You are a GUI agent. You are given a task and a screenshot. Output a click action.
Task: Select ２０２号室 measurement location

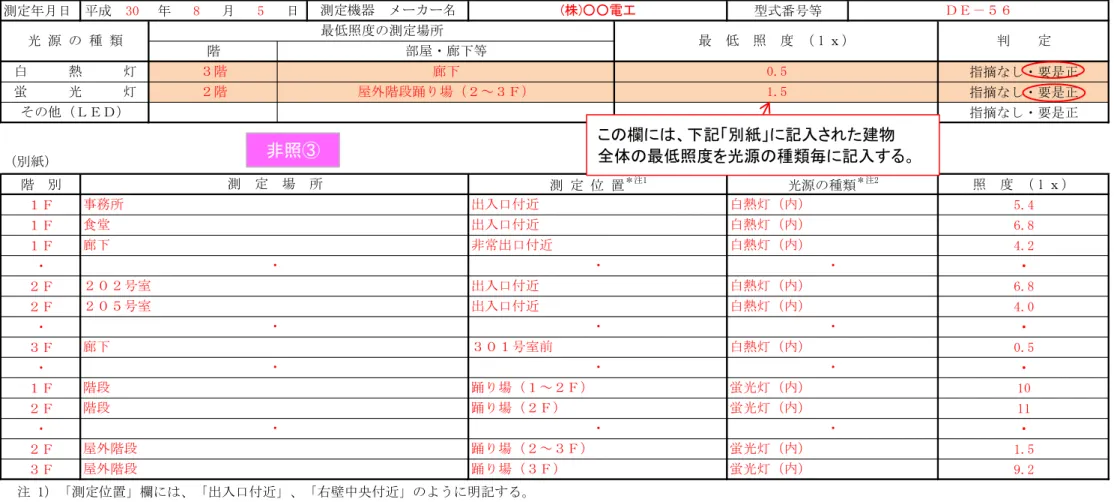pyautogui.click(x=117, y=286)
